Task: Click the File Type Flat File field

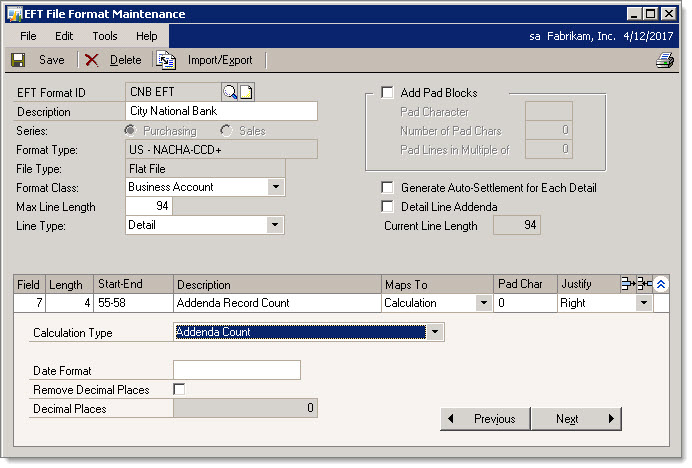Action: pyautogui.click(x=205, y=169)
